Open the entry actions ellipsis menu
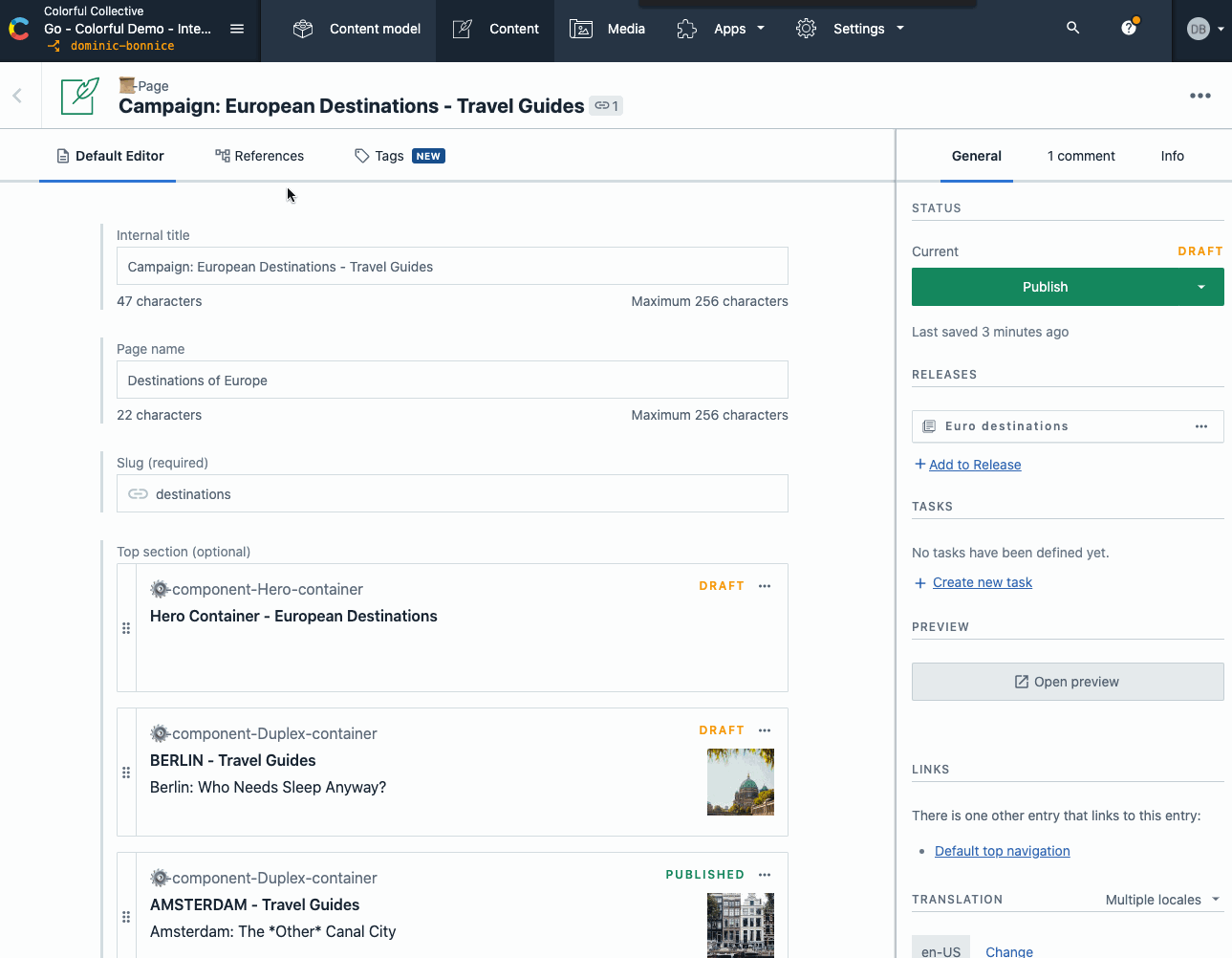Screen dimensions: 1232x958 pyautogui.click(x=1200, y=96)
